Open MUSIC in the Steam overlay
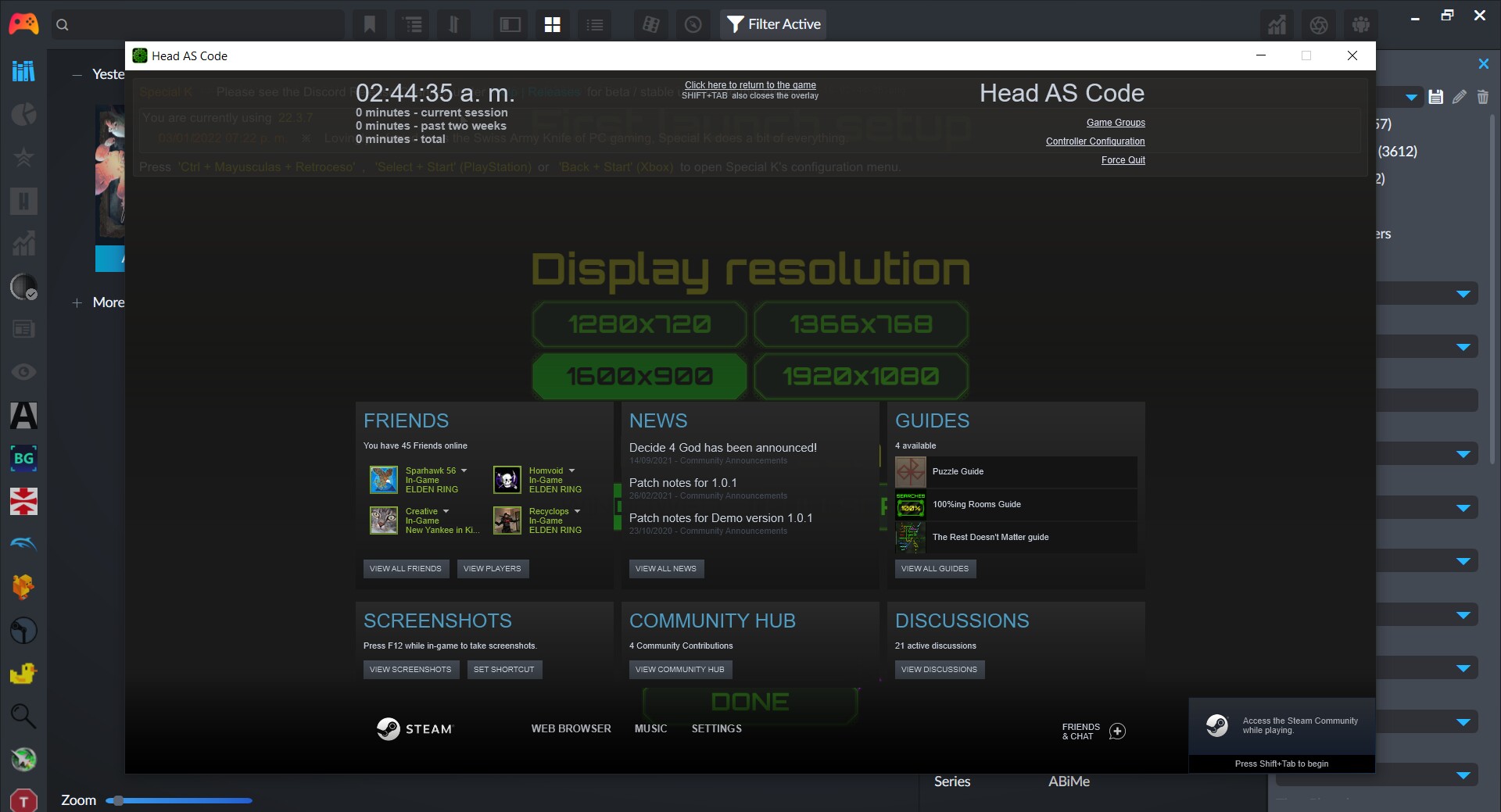The height and width of the screenshot is (812, 1501). 651,728
